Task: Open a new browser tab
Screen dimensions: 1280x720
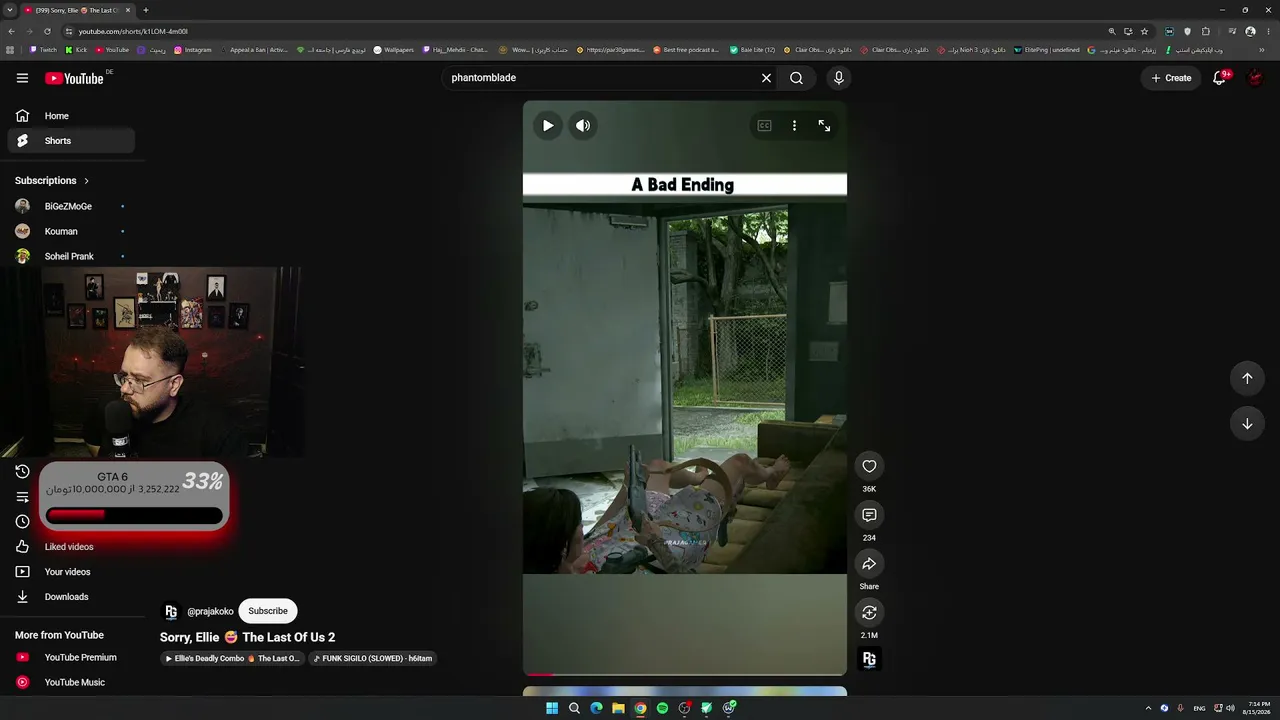Action: tap(145, 10)
